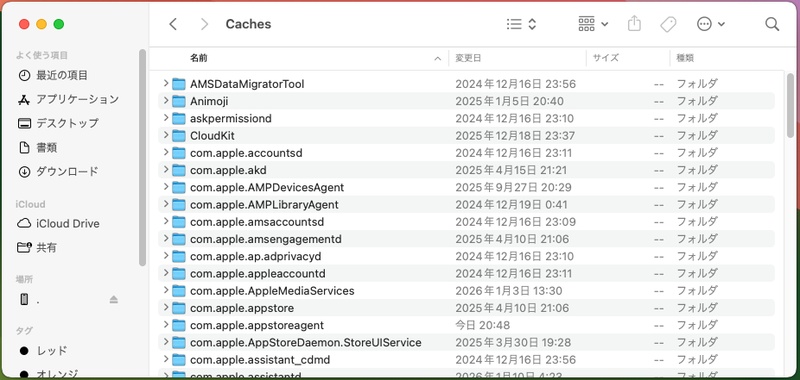Click the com.apple.amsengagementd folder icon
This screenshot has width=800, height=380.
pyautogui.click(x=179, y=239)
